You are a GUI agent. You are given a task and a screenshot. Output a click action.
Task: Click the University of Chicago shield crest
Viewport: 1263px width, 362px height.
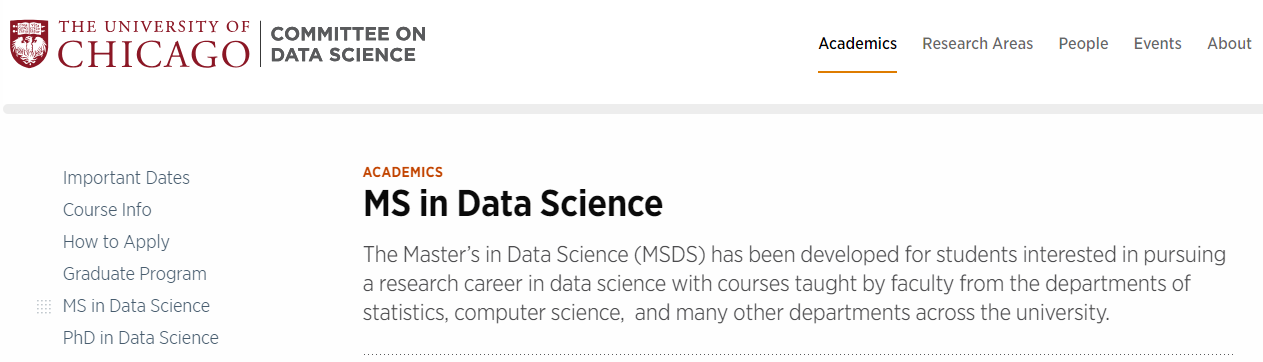(31, 44)
